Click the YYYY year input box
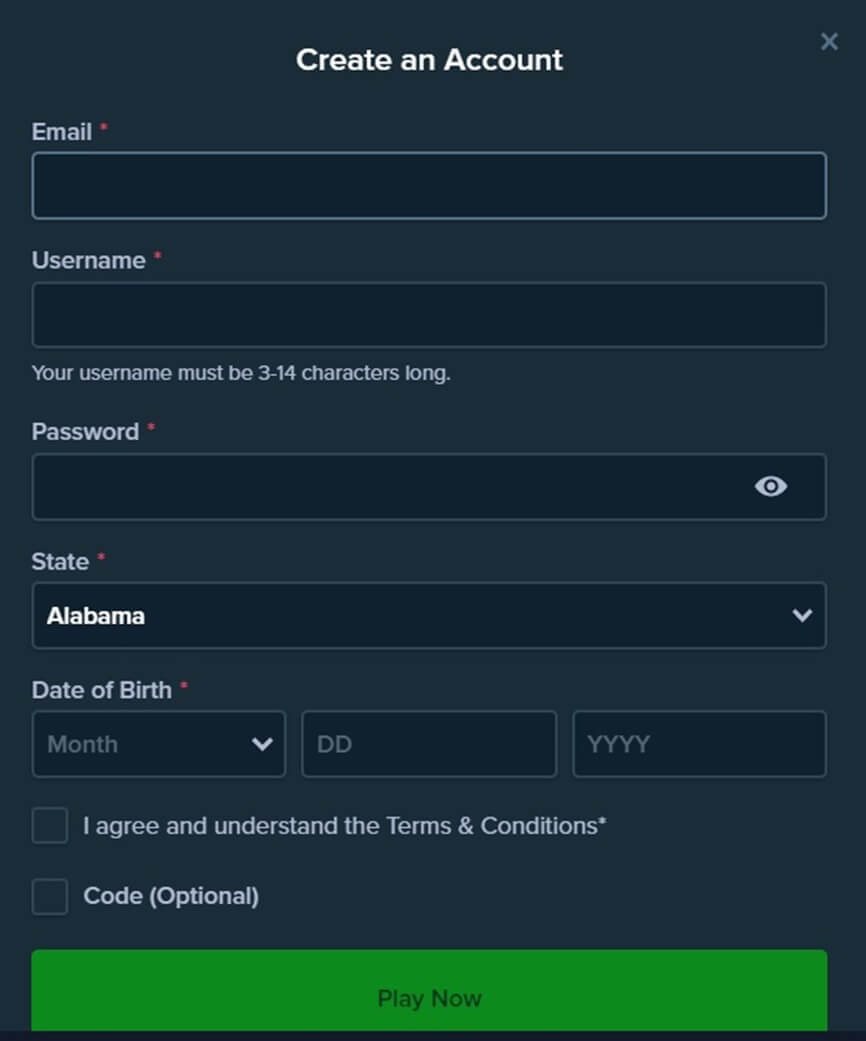This screenshot has height=1041, width=866. click(x=700, y=744)
